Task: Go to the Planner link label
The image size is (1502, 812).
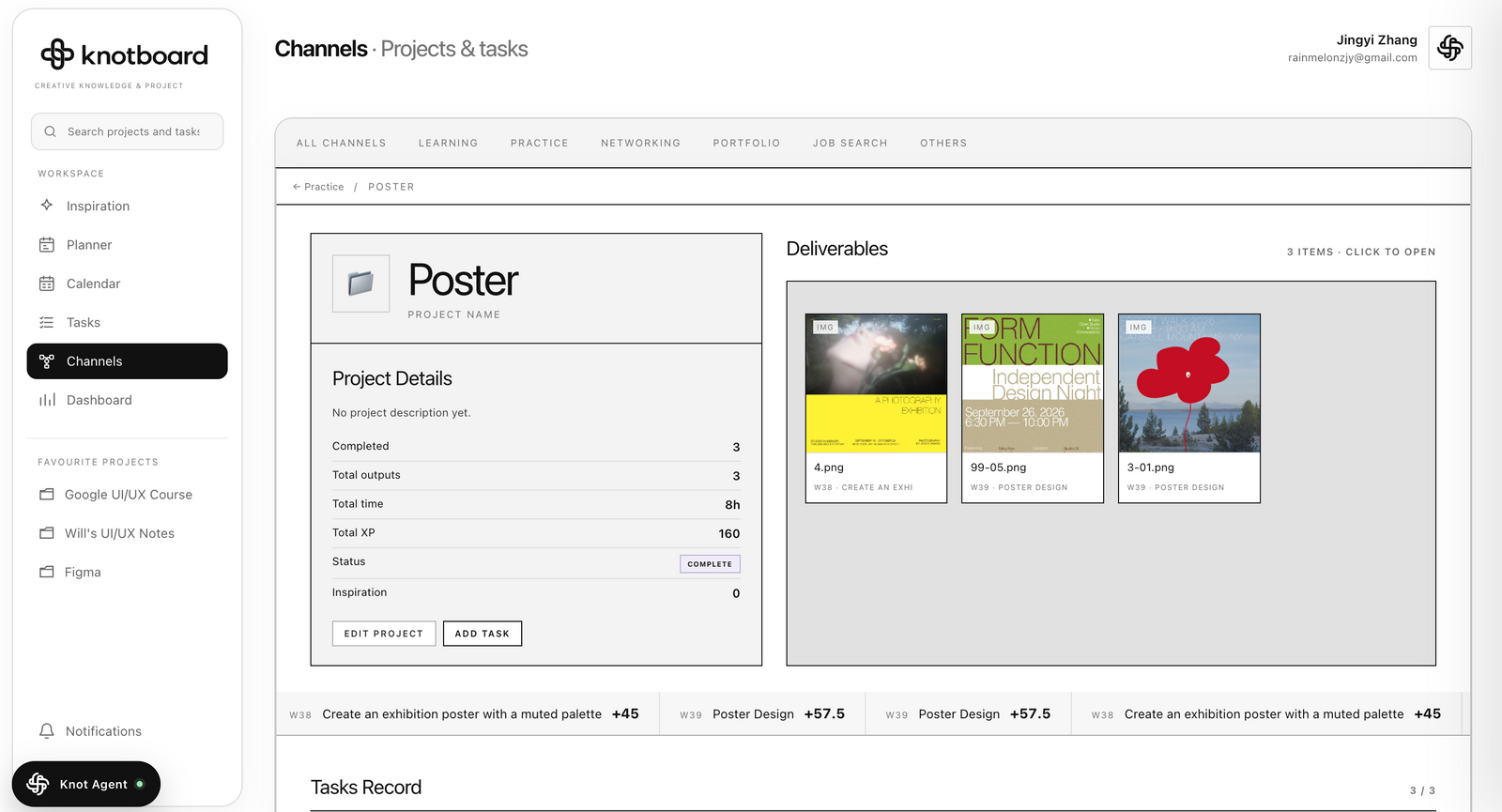Action: pos(89,245)
